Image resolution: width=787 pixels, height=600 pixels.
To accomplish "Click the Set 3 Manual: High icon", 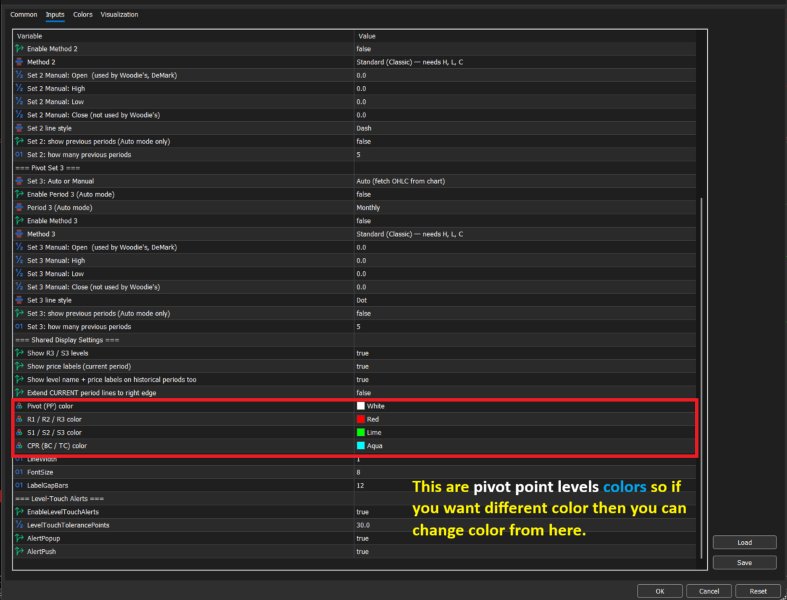I will point(19,260).
